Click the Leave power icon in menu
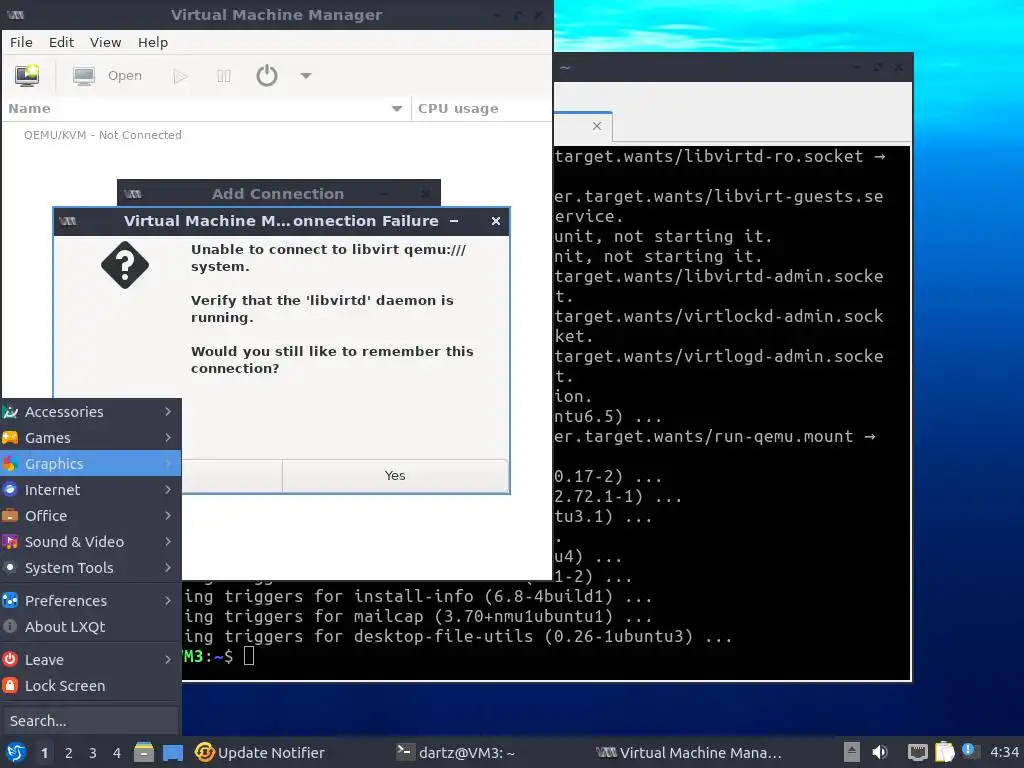This screenshot has height=768, width=1024. tap(10, 660)
